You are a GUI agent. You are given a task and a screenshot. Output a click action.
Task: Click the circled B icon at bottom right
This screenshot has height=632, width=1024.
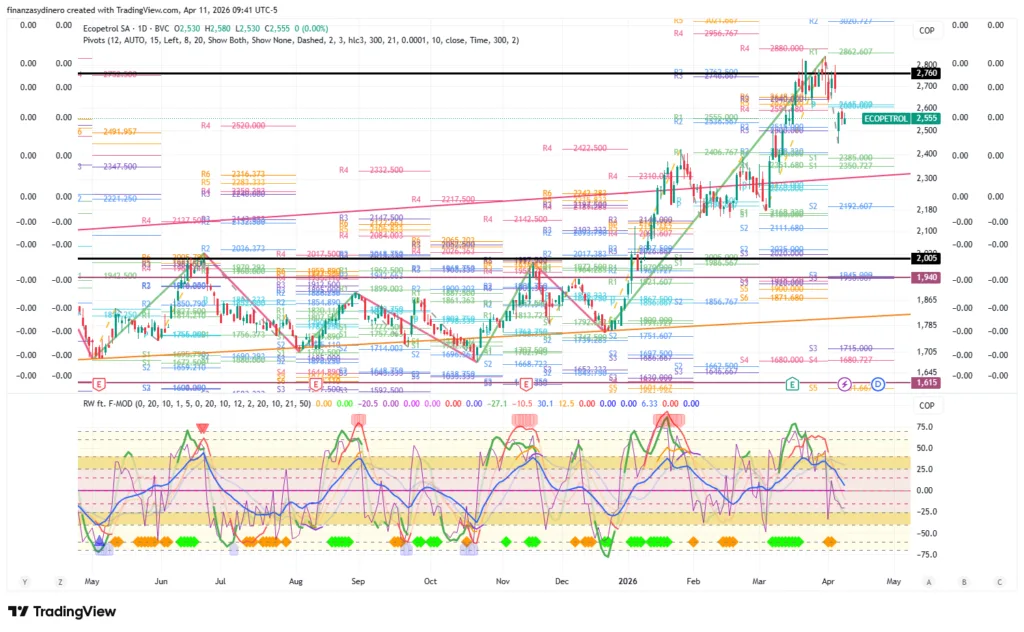point(964,581)
